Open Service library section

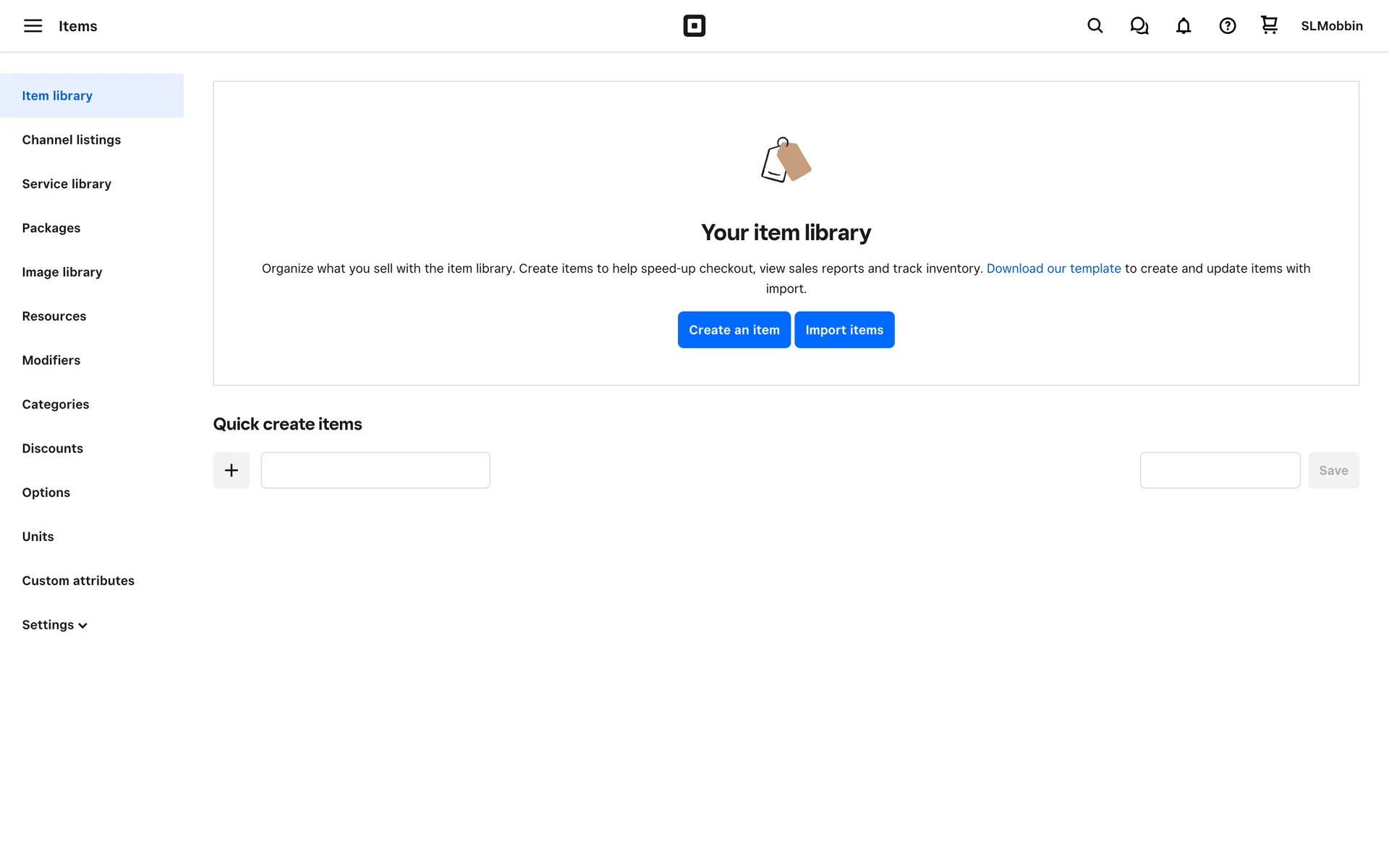67,184
